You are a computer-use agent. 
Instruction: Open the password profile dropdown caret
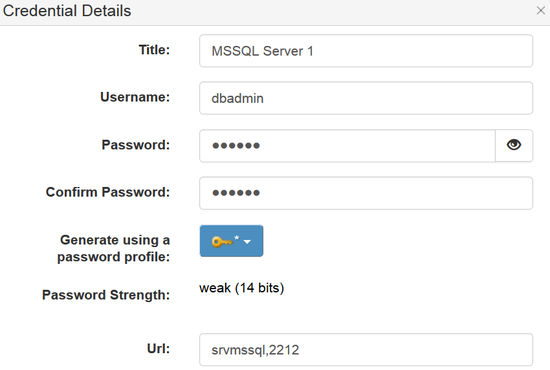point(247,242)
